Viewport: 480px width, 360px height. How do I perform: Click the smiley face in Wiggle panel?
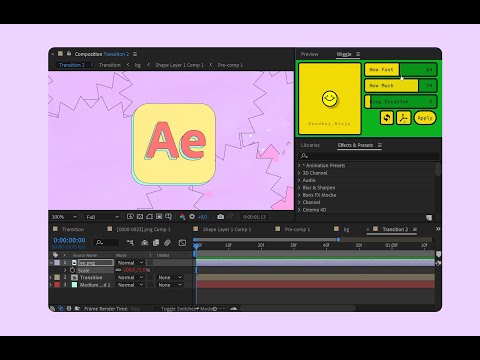[330, 99]
